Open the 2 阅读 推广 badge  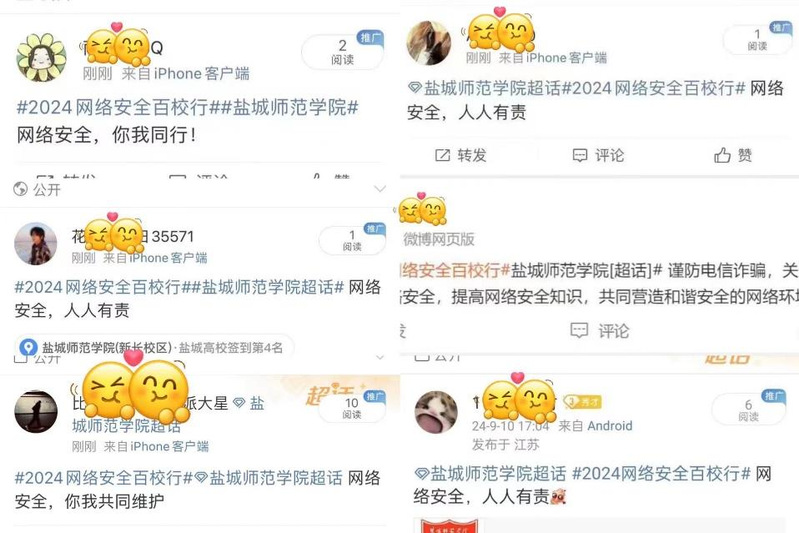pos(342,51)
